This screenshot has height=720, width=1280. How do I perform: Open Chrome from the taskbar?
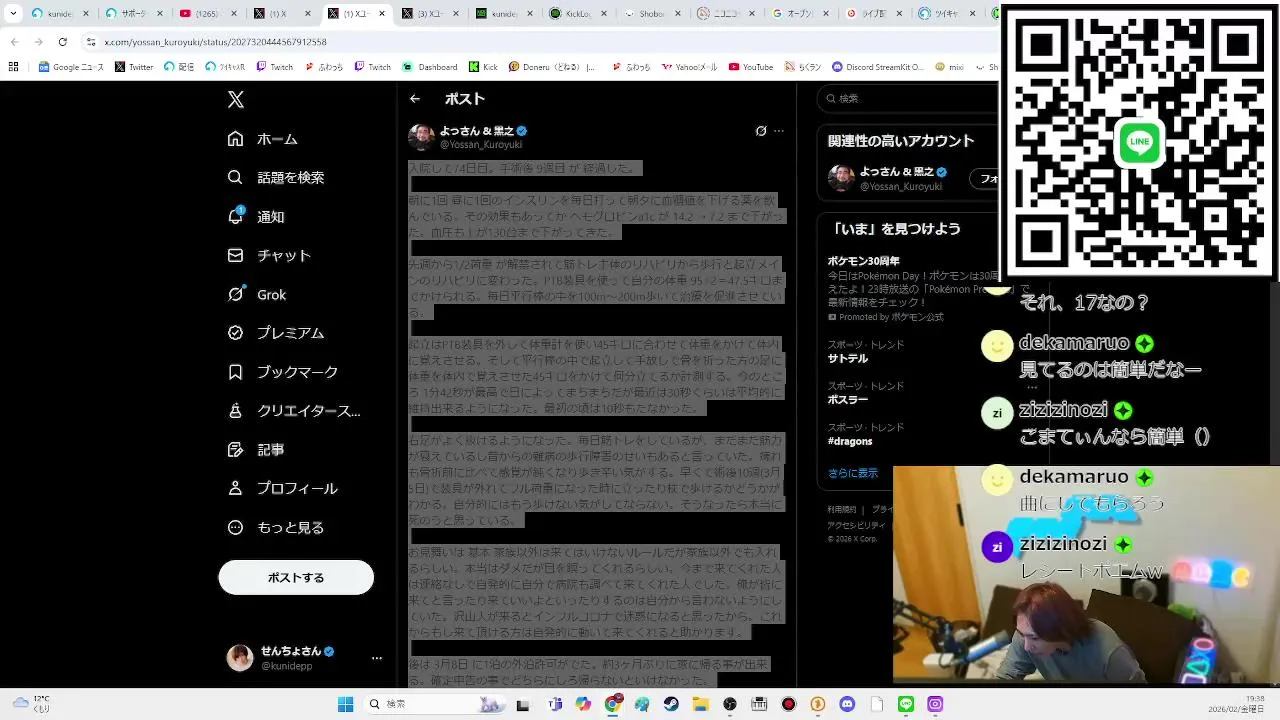click(x=613, y=704)
